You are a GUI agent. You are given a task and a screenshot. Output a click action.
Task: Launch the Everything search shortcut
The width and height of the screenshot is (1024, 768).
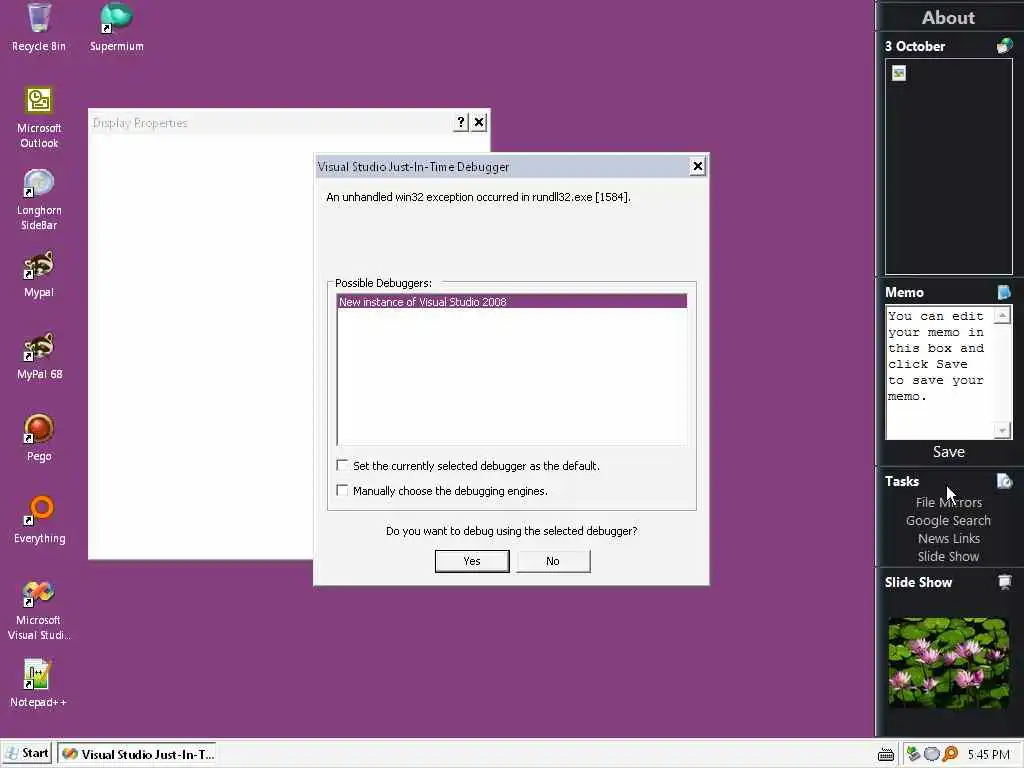point(39,520)
